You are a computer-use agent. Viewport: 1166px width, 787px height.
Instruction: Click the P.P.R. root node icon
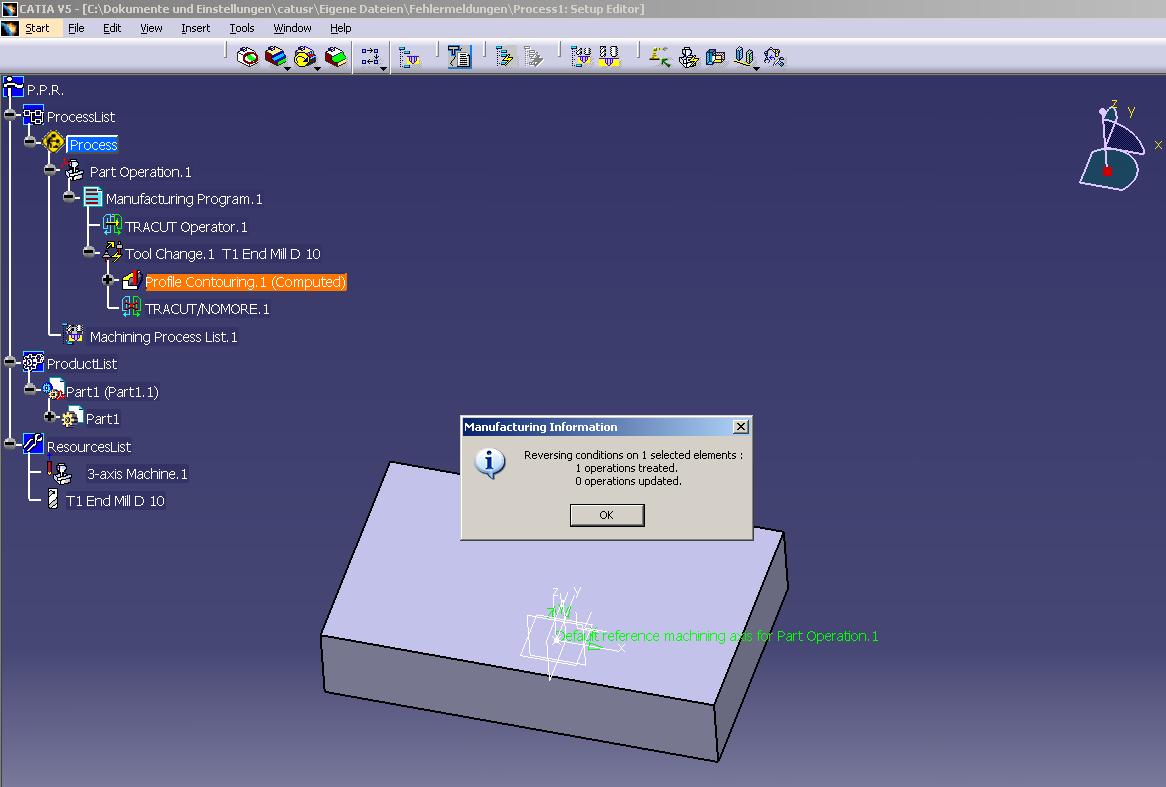coord(13,87)
